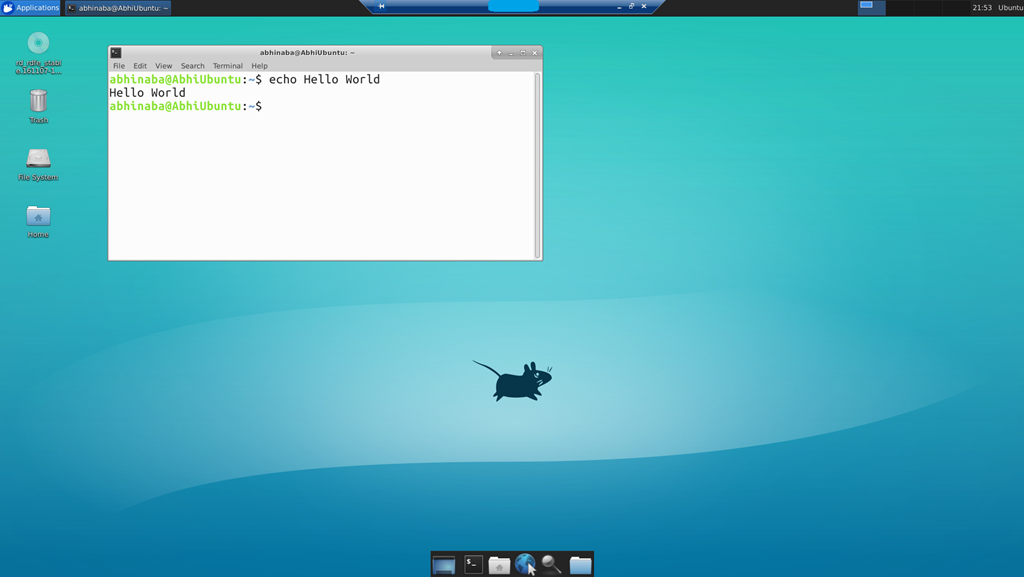Click Show Desktop icon in the dock
Viewport: 1024px width, 577px height.
443,565
